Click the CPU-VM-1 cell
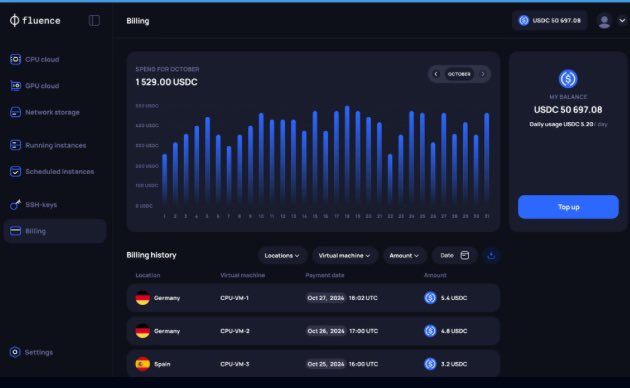 tap(235, 298)
